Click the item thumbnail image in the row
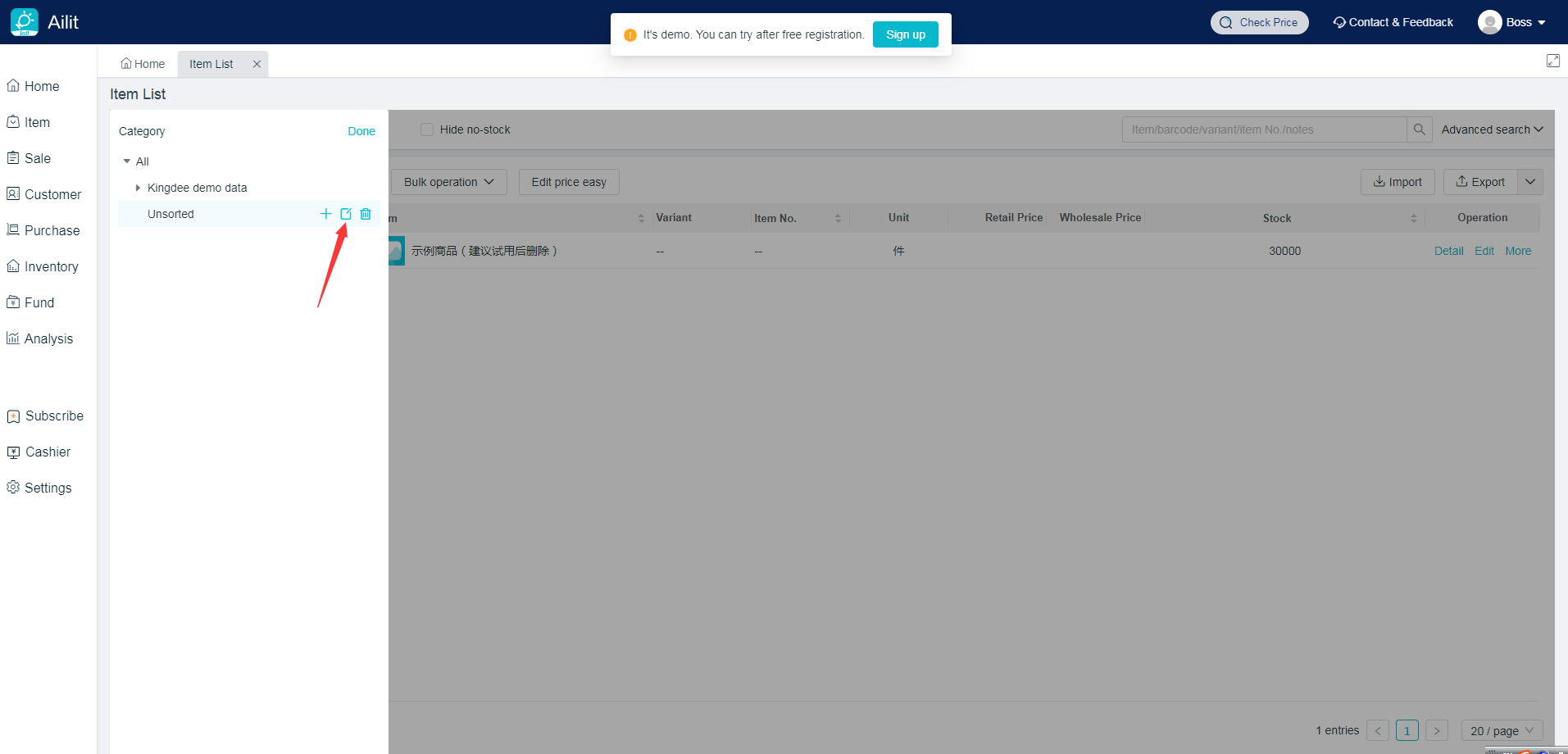This screenshot has width=1568, height=754. coord(397,251)
